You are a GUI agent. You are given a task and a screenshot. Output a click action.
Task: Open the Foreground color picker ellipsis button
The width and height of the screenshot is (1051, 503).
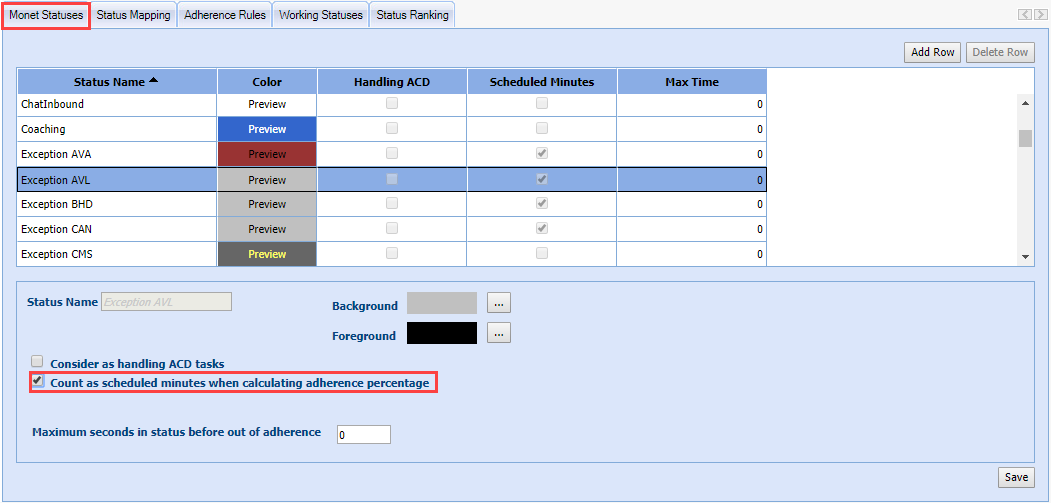tap(498, 333)
